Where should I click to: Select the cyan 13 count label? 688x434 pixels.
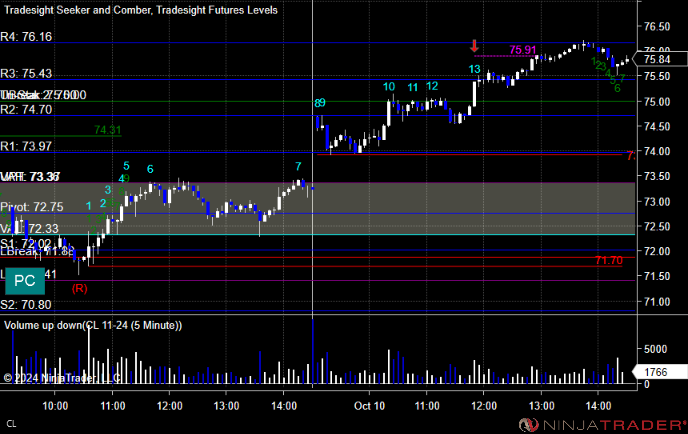[474, 69]
